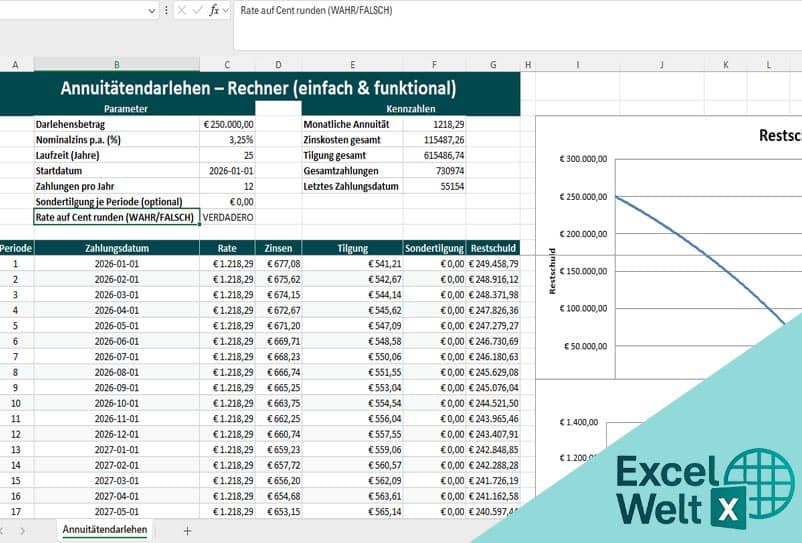Select the Darlehensbetrag label cell

tap(117, 124)
